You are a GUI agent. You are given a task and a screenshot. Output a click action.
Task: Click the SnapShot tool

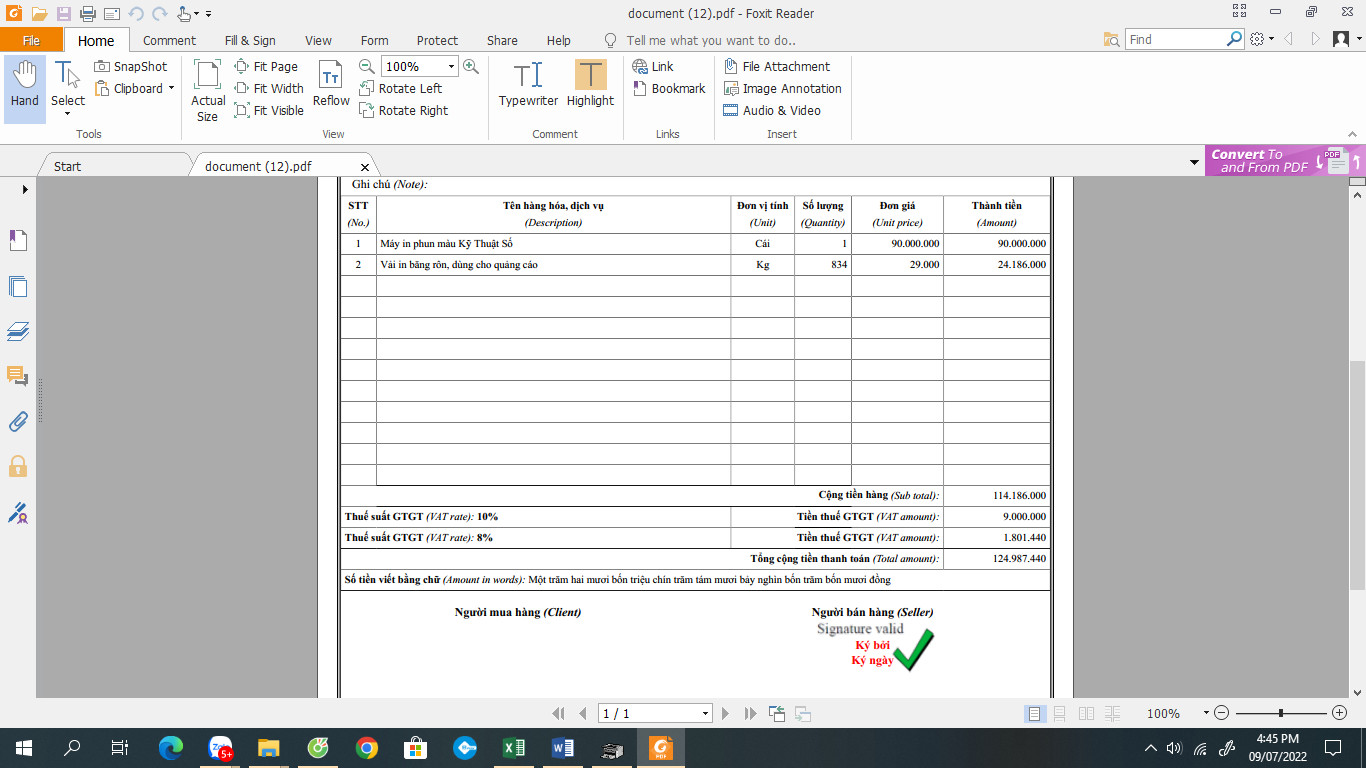point(131,66)
